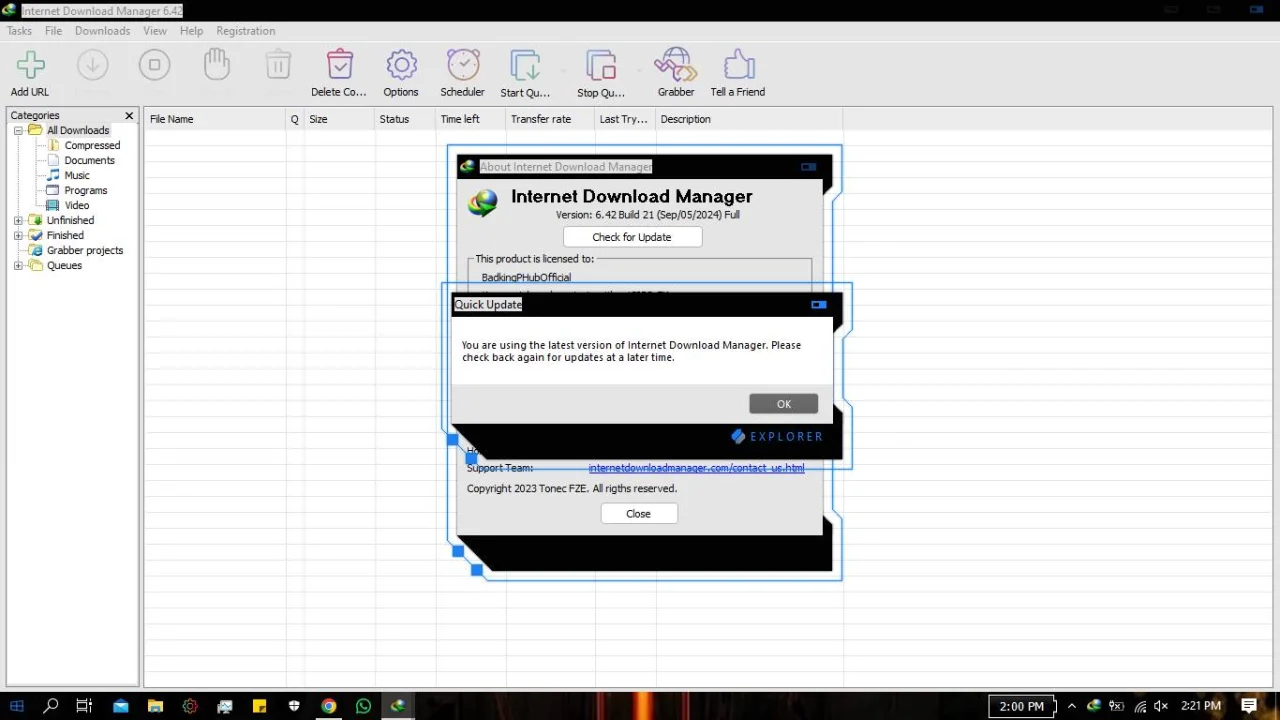The image size is (1280, 720).
Task: Expand the Finished category node
Action: (18, 236)
